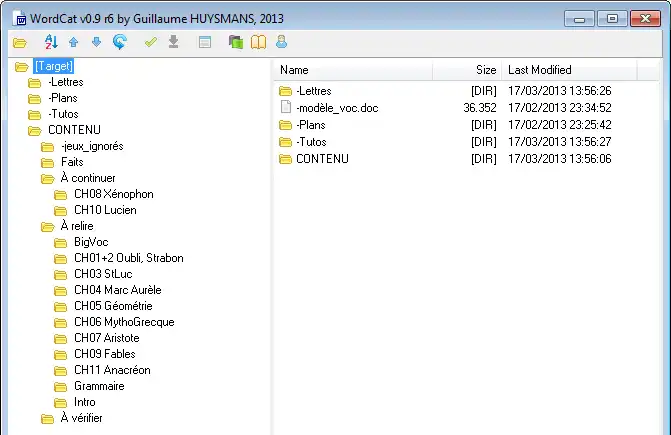
Task: Select the BigVoc folder
Action: click(x=91, y=242)
